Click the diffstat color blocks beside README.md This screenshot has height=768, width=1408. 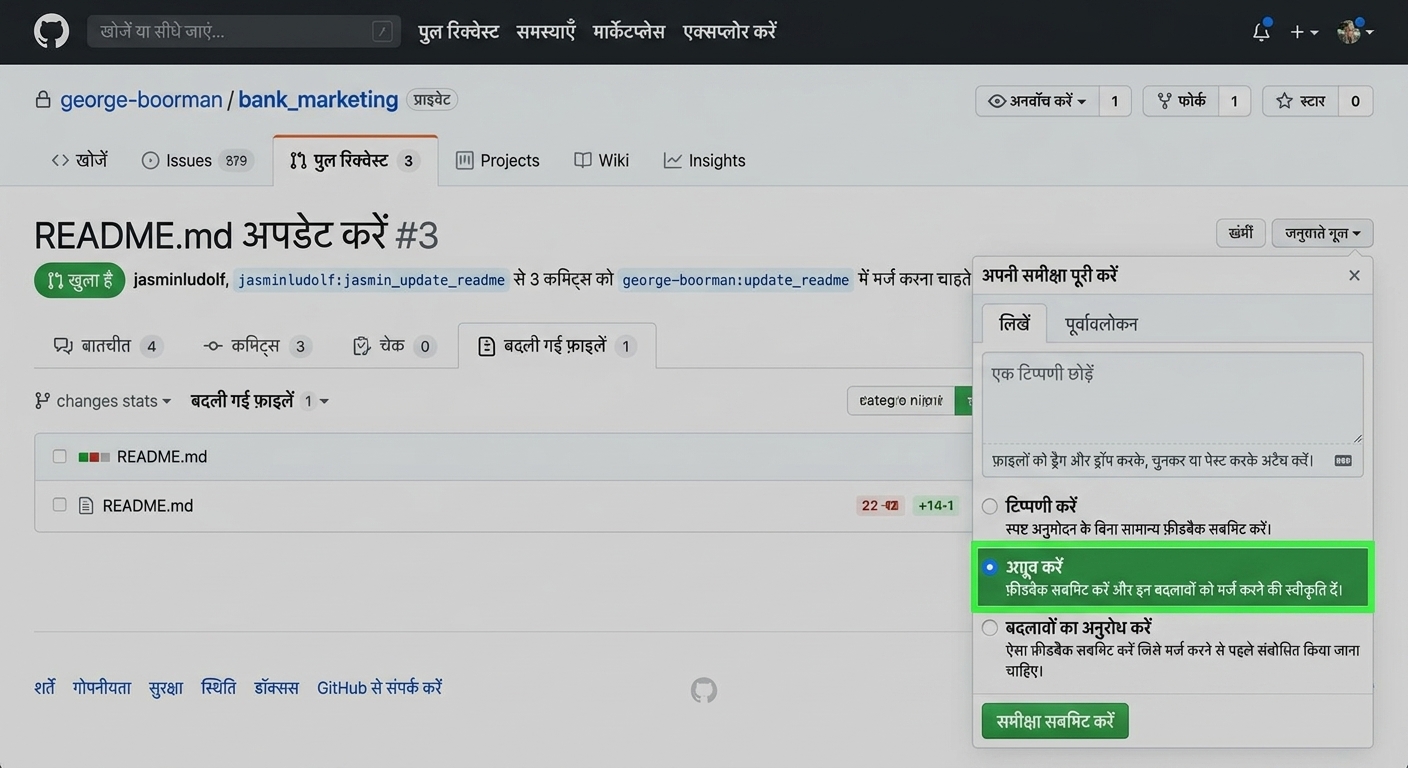click(x=94, y=457)
